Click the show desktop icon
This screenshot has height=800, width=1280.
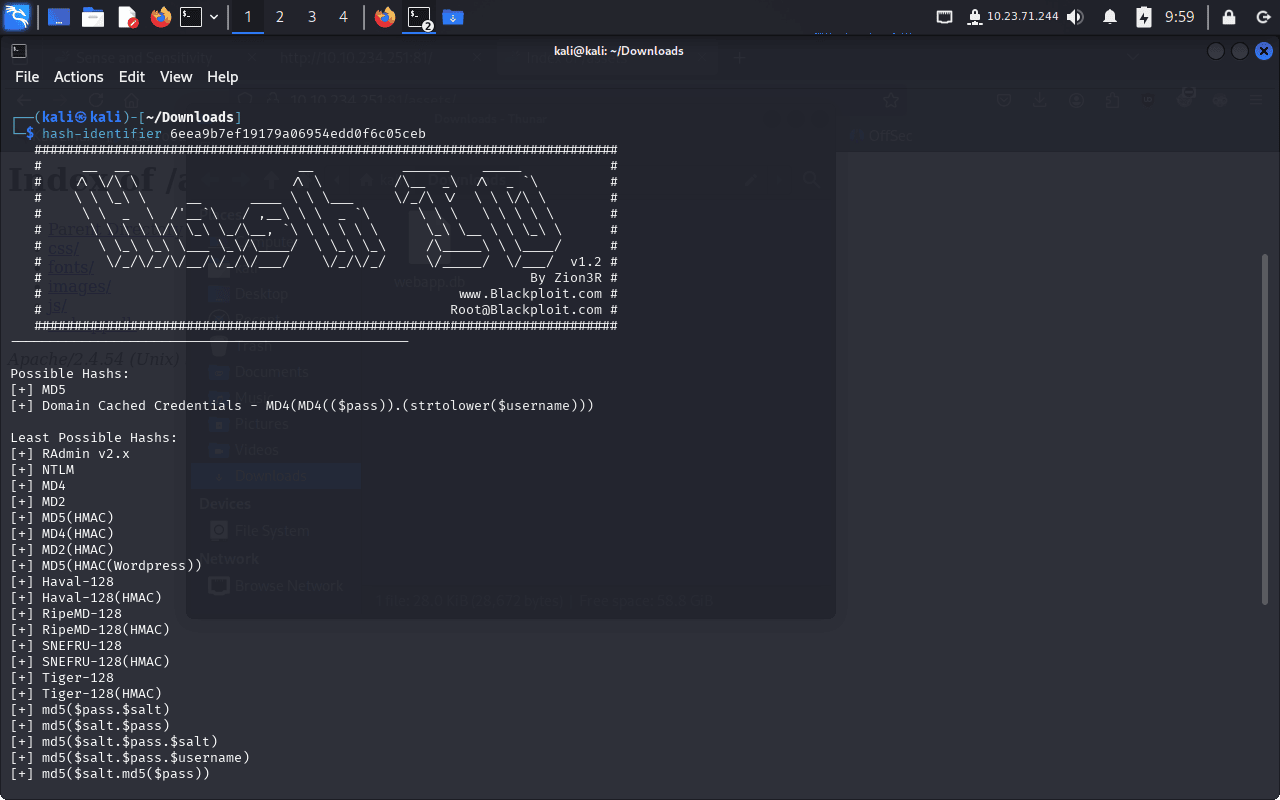[59, 17]
